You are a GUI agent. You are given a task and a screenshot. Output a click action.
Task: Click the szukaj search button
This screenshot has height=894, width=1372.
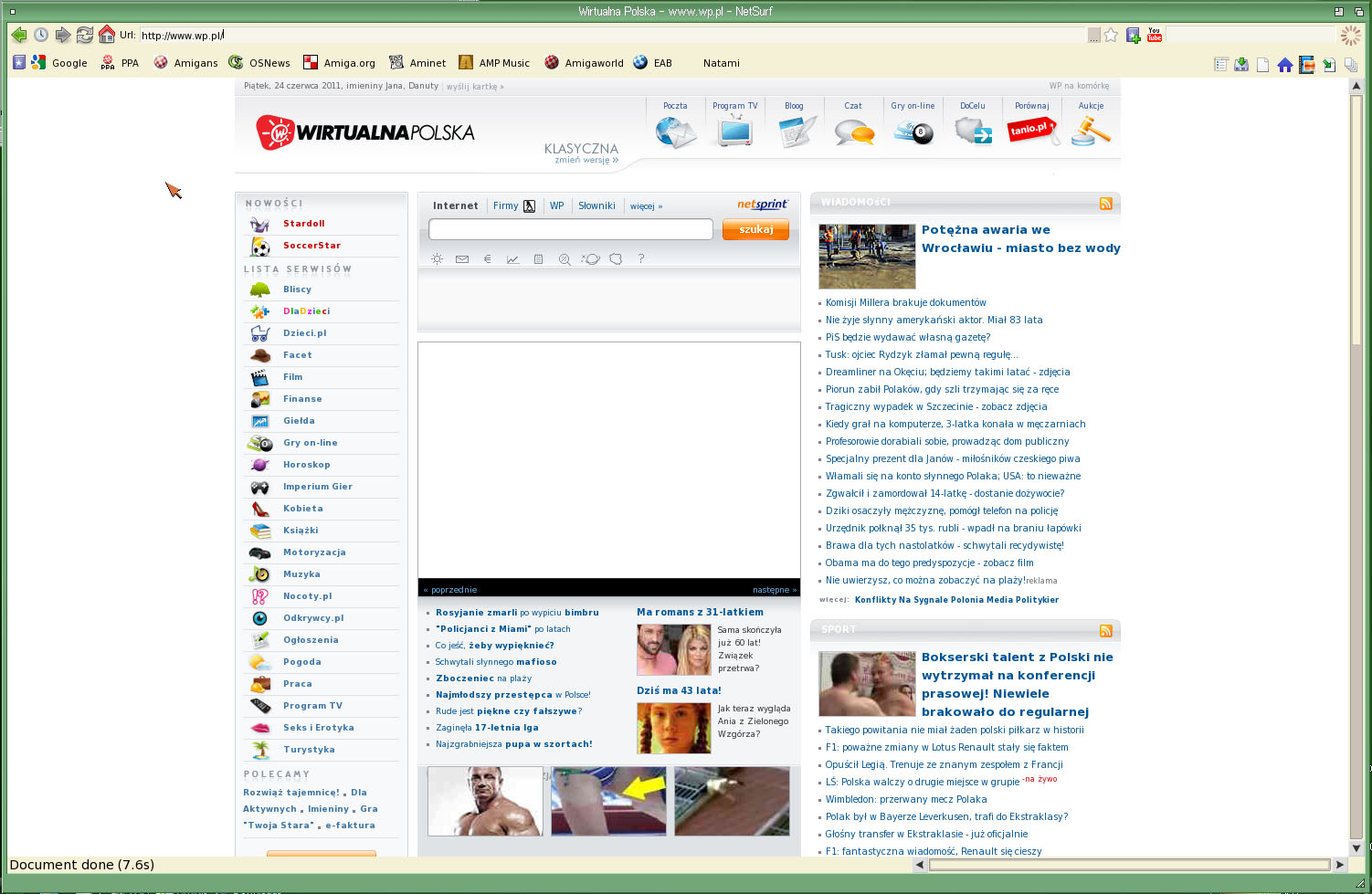pos(755,230)
